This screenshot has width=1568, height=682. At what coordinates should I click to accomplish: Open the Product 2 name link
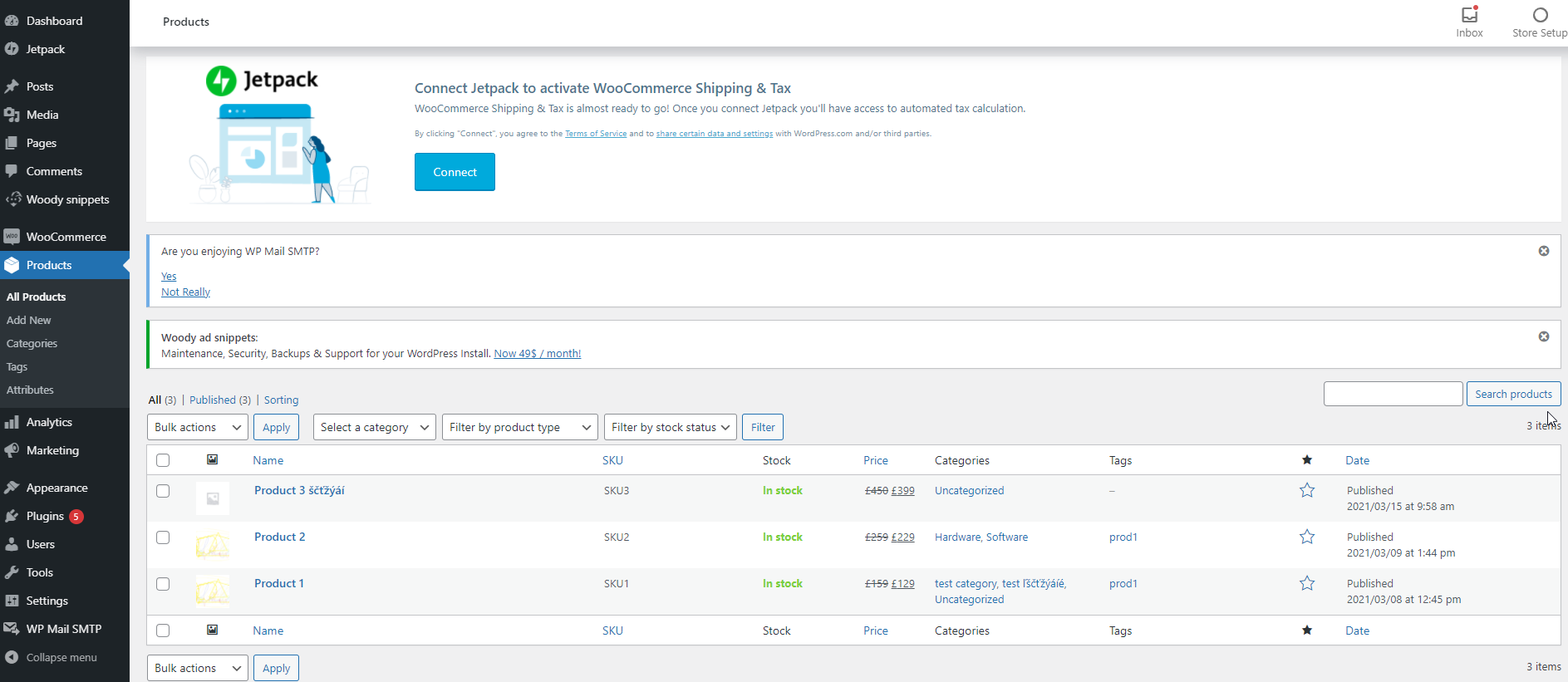coord(279,537)
